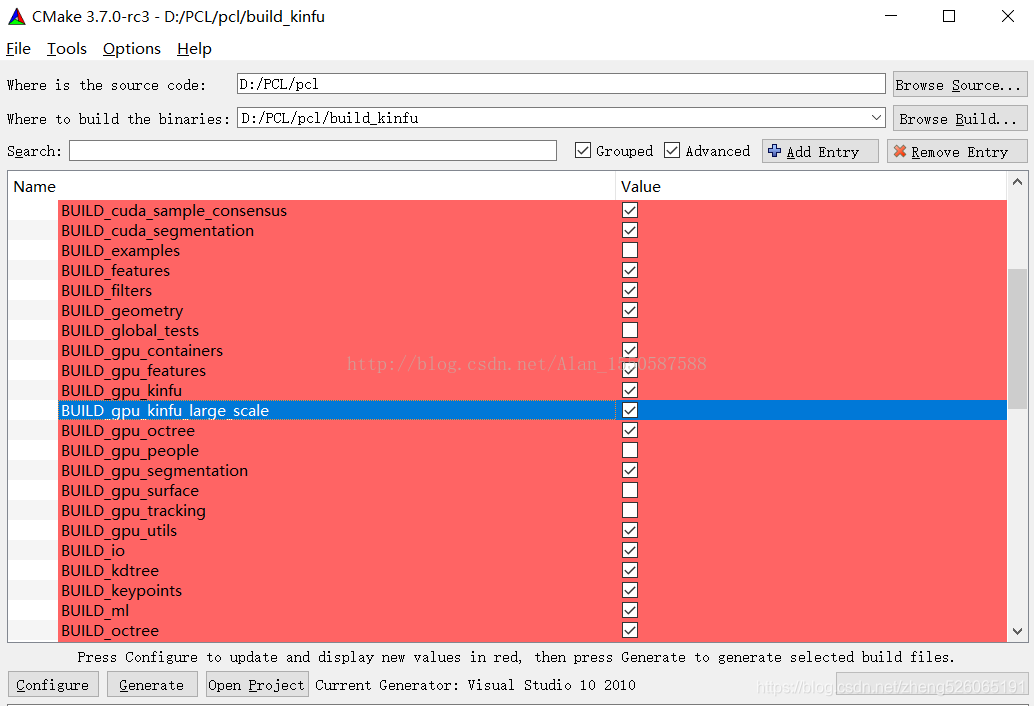
Task: Select the BUILD_gpu_people entry name
Action: click(130, 451)
